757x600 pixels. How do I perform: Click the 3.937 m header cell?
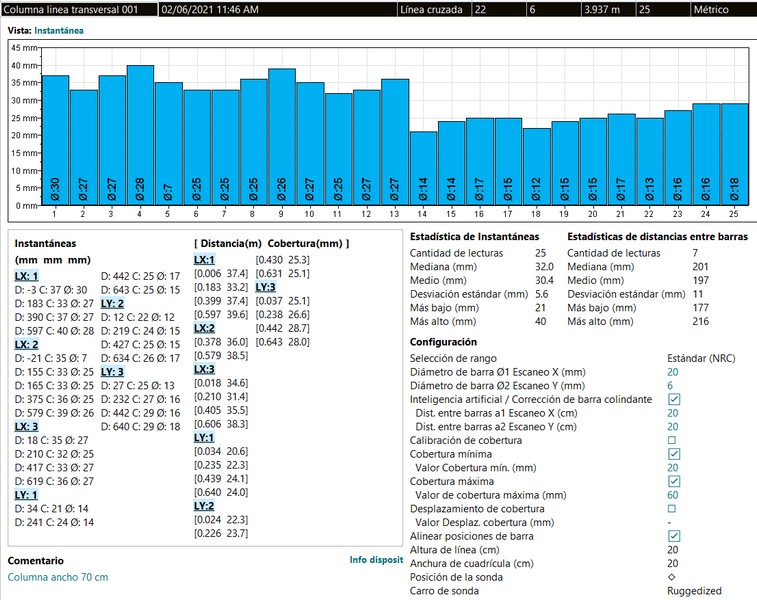(x=609, y=9)
